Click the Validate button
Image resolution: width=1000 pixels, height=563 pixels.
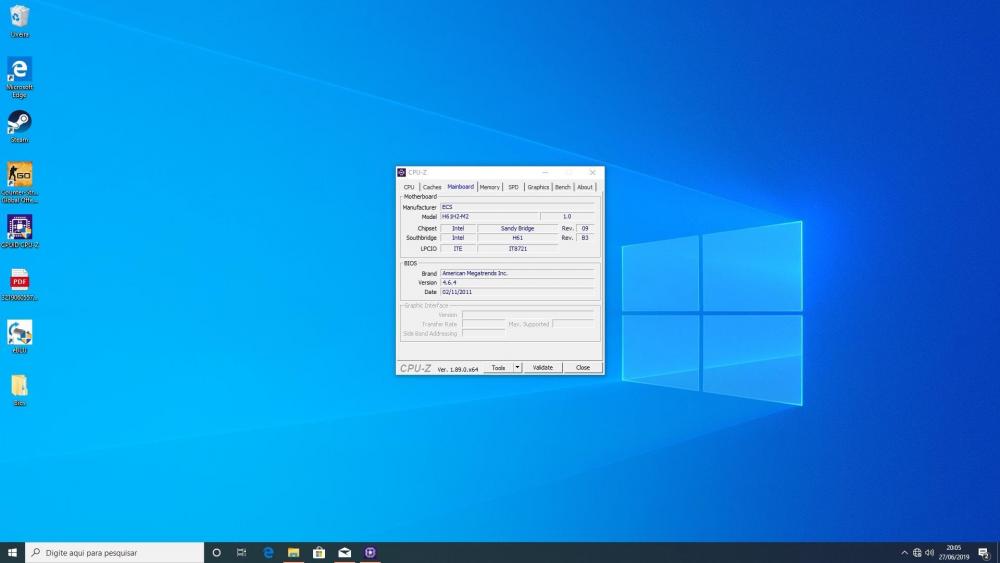click(x=542, y=368)
